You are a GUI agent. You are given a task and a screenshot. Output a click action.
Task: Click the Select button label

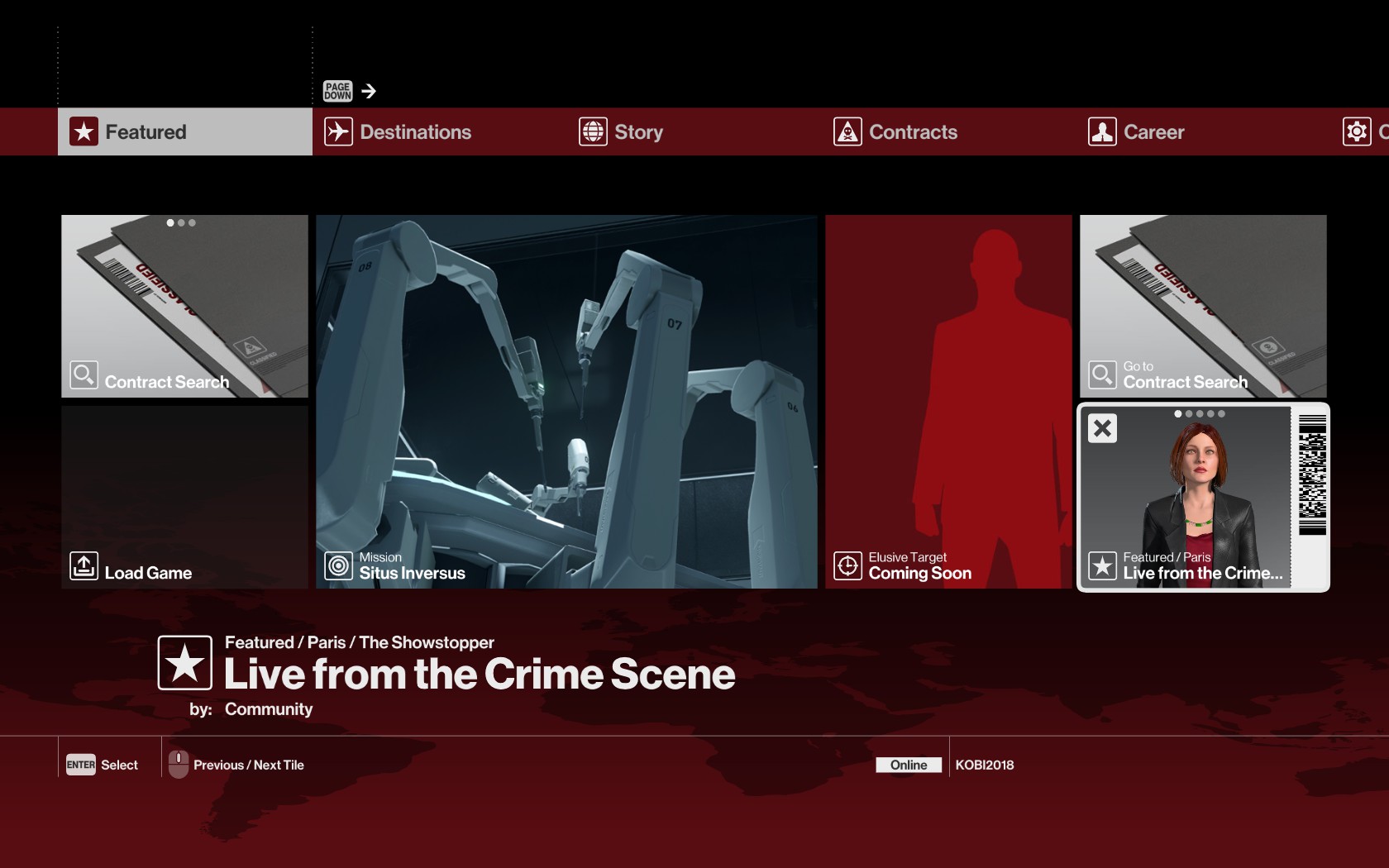[119, 765]
